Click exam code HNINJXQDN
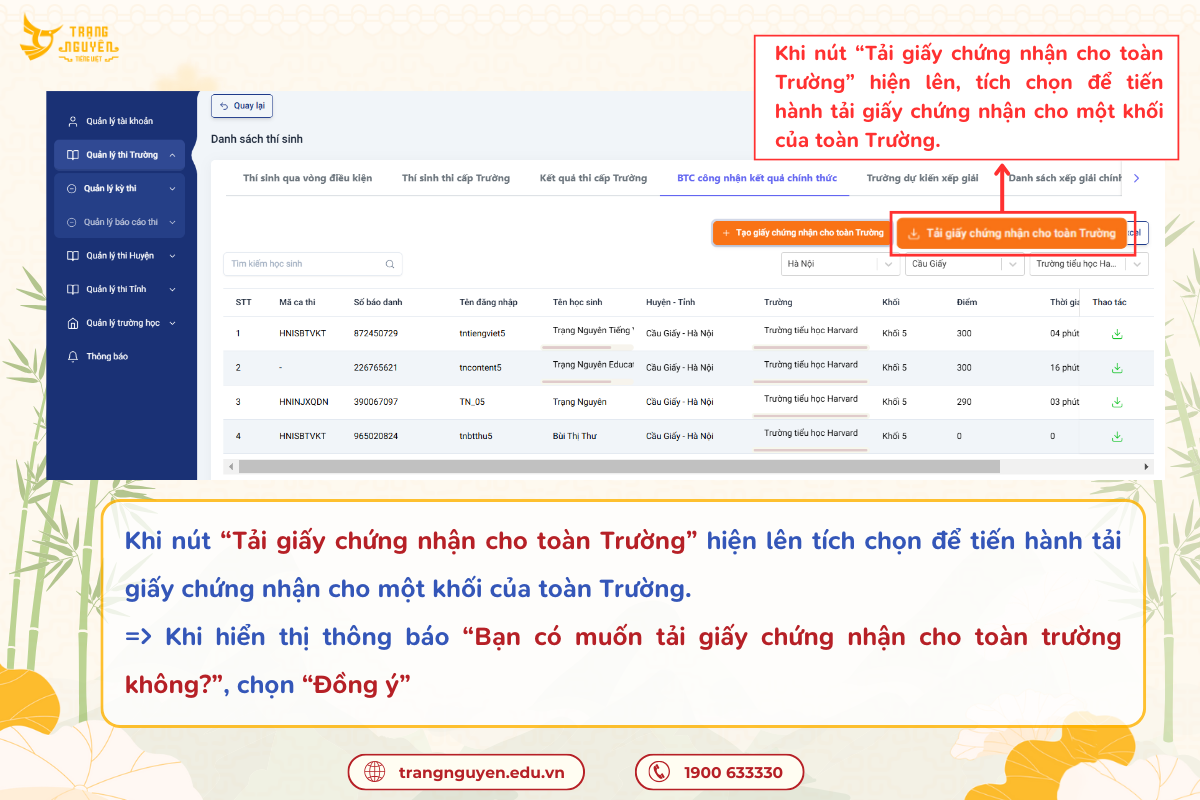Viewport: 1200px width, 800px height. (x=304, y=402)
